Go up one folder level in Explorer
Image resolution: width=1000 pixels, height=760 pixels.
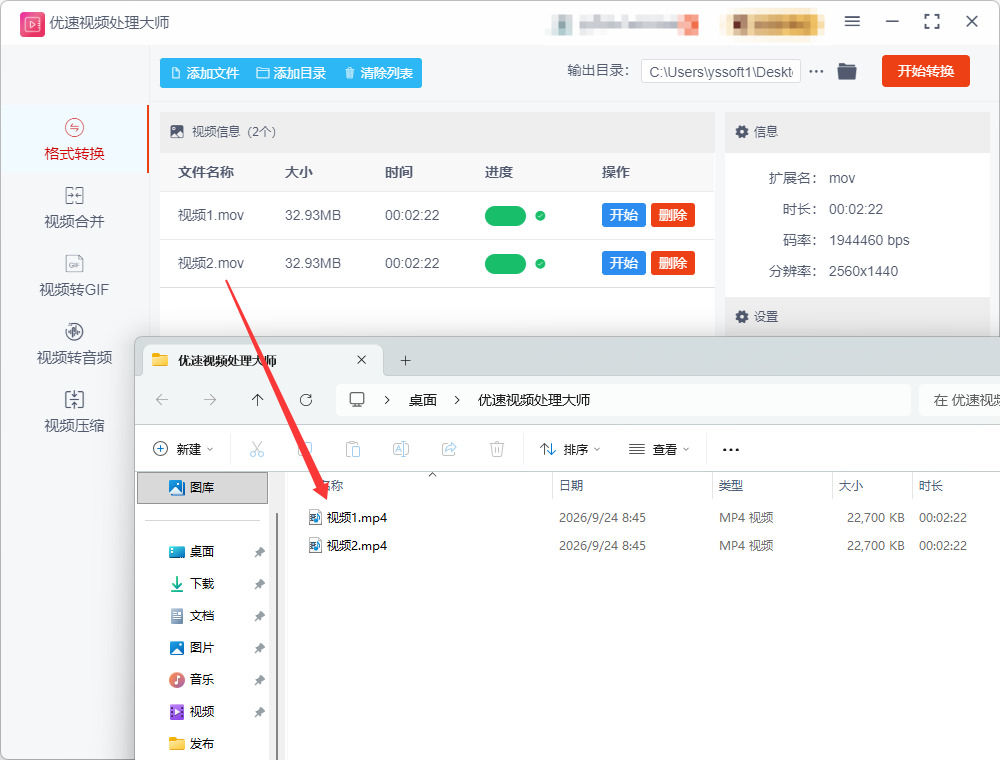pos(257,400)
